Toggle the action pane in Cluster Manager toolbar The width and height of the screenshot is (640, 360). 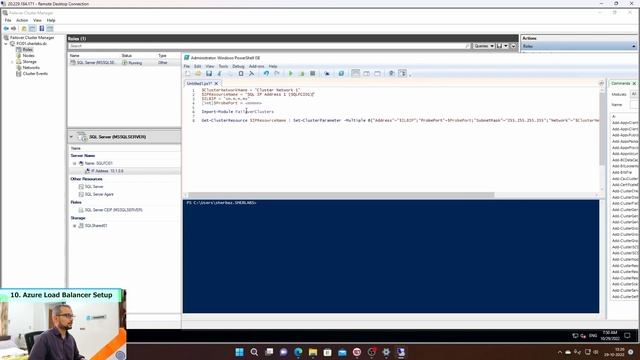tap(50, 29)
